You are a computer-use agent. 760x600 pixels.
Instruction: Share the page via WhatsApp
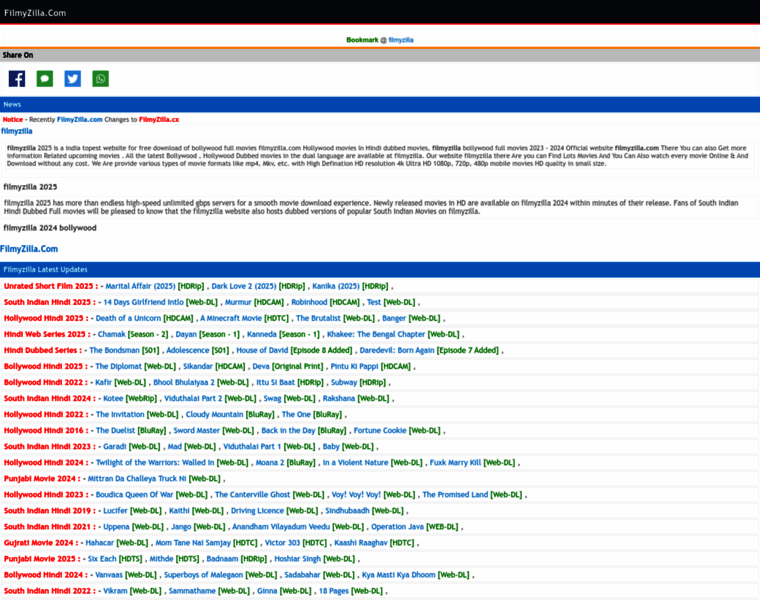coord(100,79)
